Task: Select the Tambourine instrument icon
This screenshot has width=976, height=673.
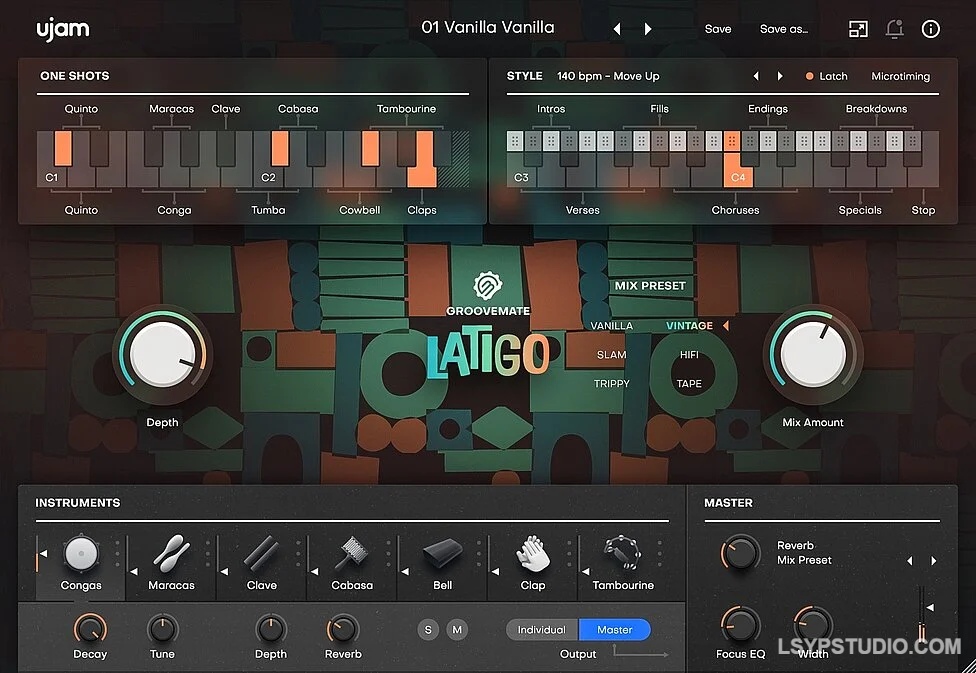Action: point(622,554)
